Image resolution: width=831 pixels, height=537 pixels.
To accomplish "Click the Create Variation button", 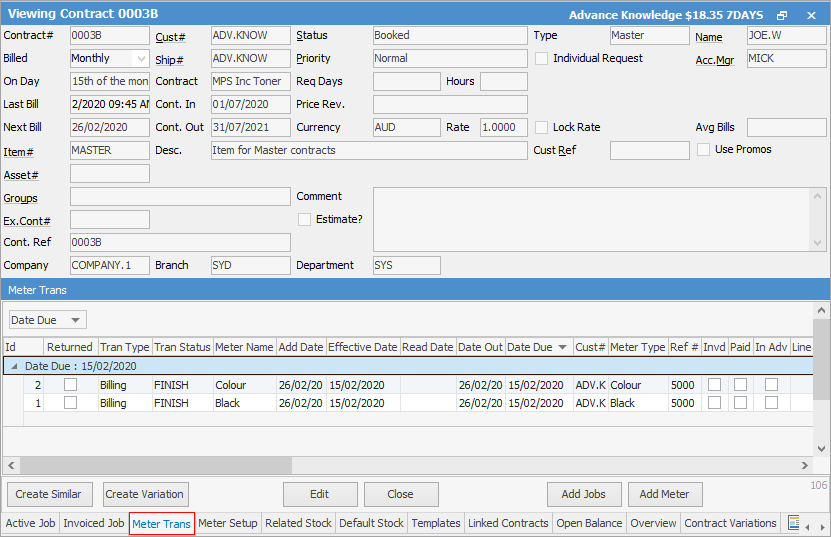I will pyautogui.click(x=144, y=494).
